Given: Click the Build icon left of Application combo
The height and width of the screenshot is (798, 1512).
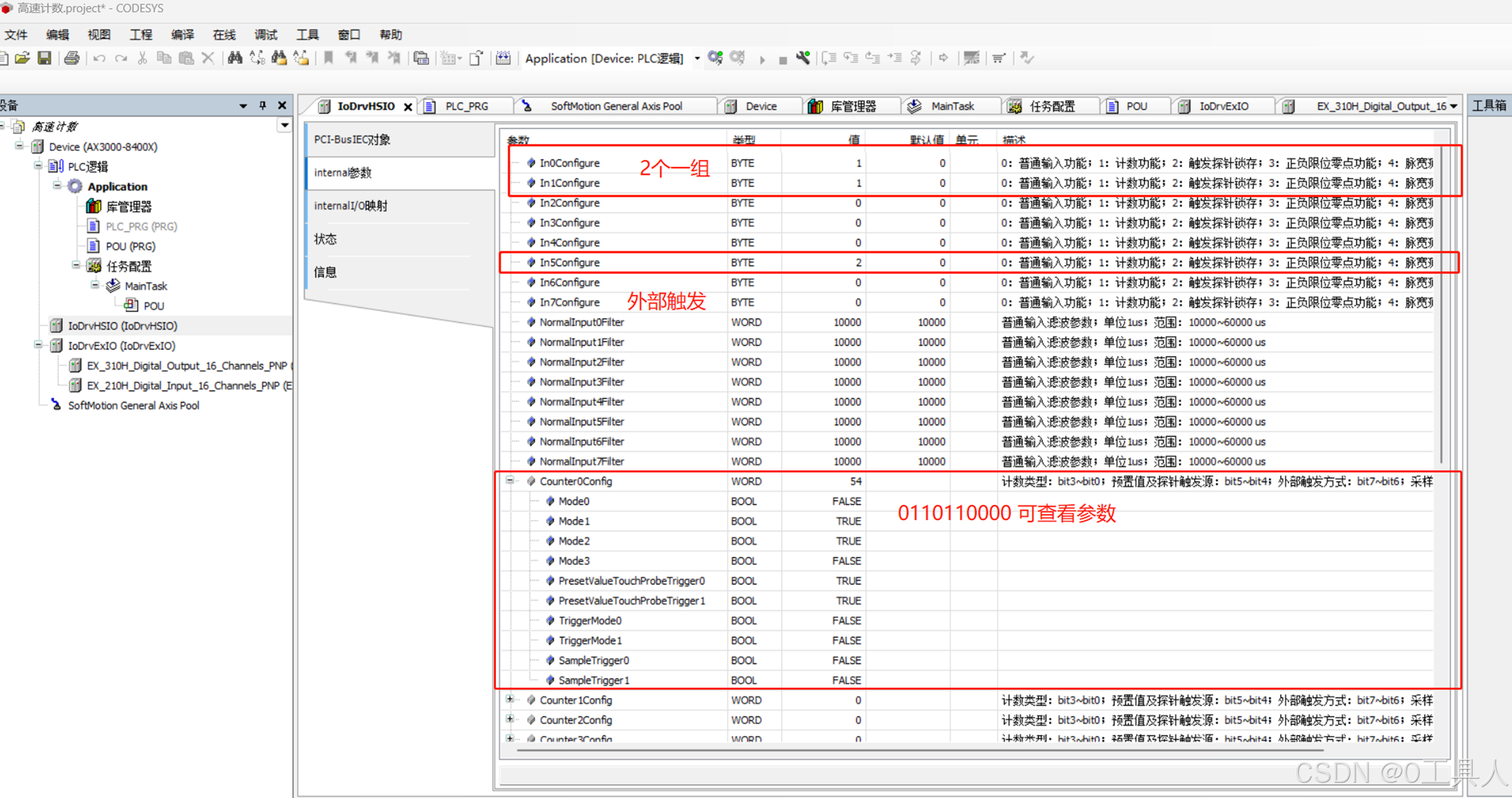Looking at the screenshot, I should [x=503, y=58].
